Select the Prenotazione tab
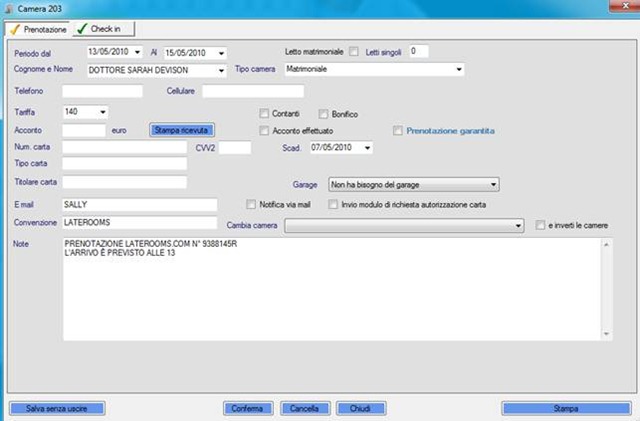 tap(38, 29)
